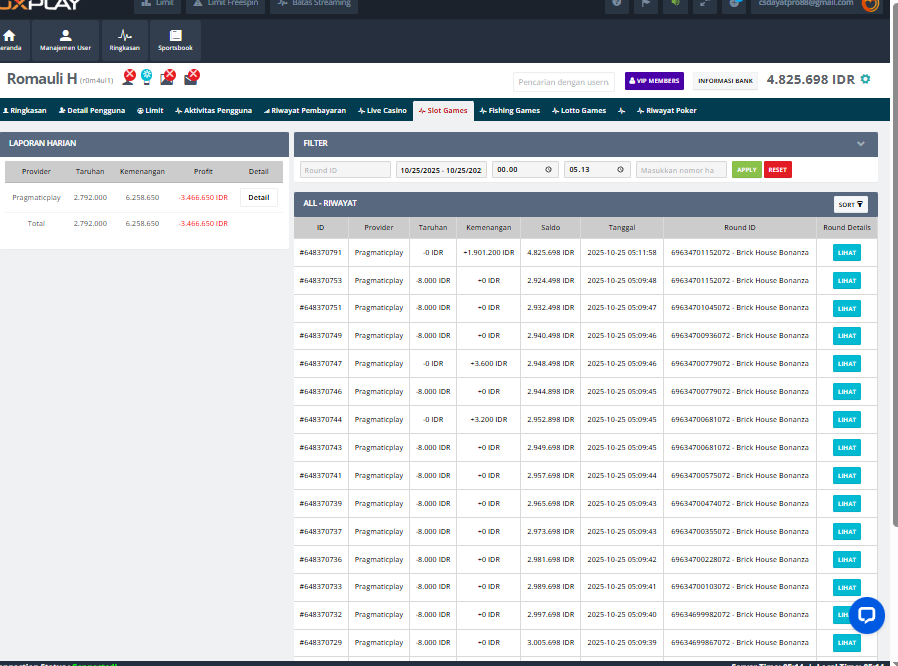The width and height of the screenshot is (898, 666).
Task: Click LIHAT for bet #648370791
Action: (846, 253)
